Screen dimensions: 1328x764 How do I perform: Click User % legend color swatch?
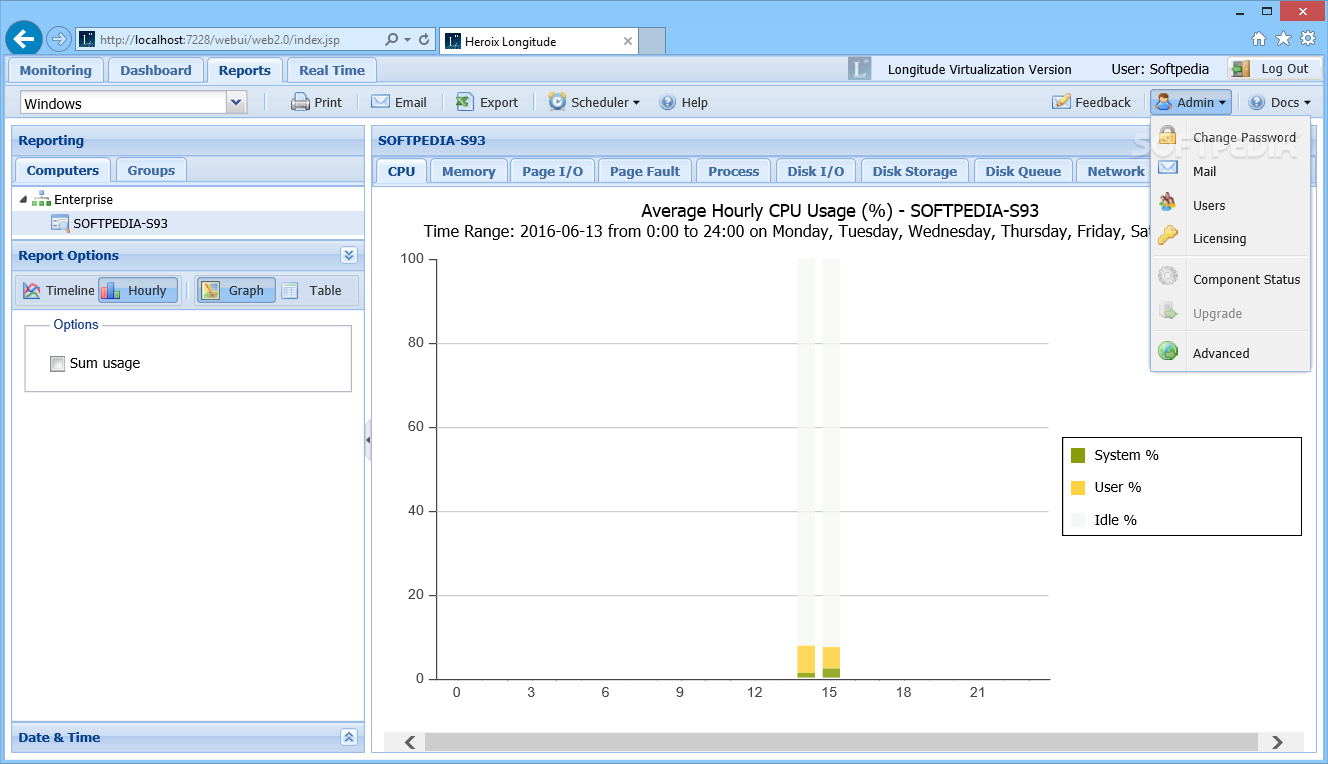pyautogui.click(x=1078, y=487)
